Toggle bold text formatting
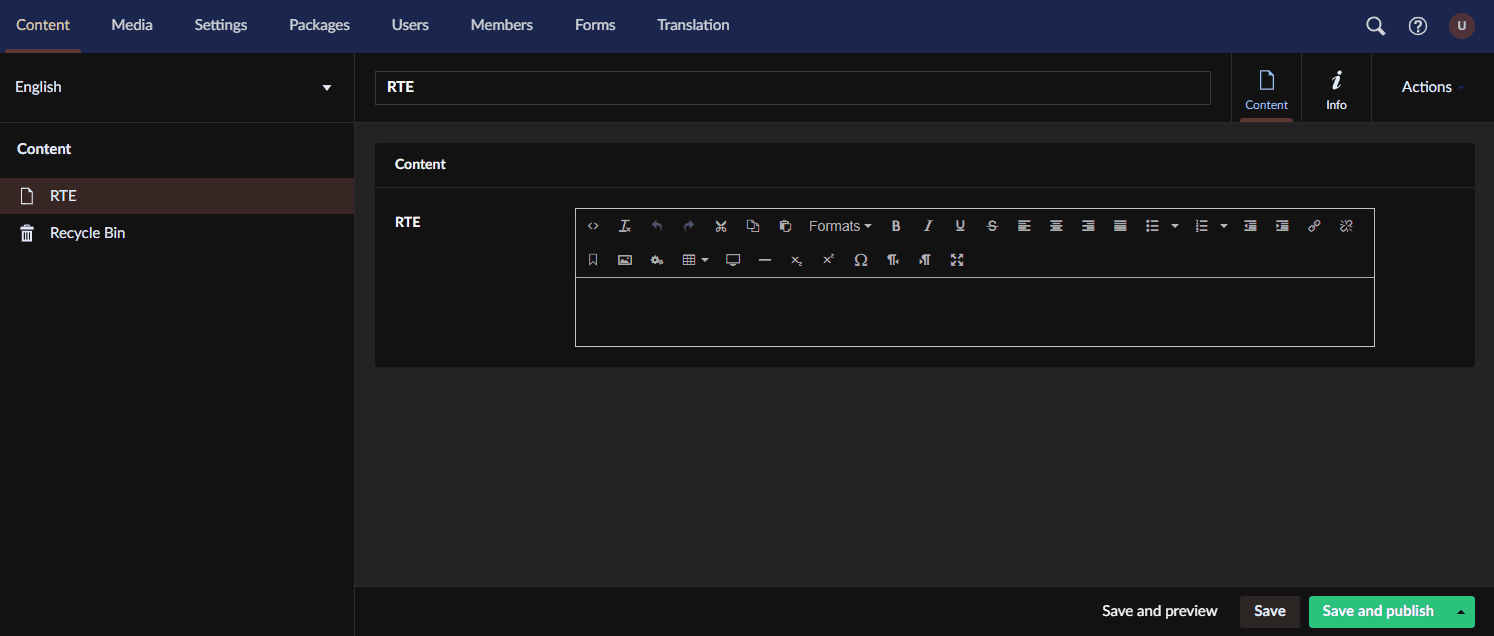 coord(896,225)
